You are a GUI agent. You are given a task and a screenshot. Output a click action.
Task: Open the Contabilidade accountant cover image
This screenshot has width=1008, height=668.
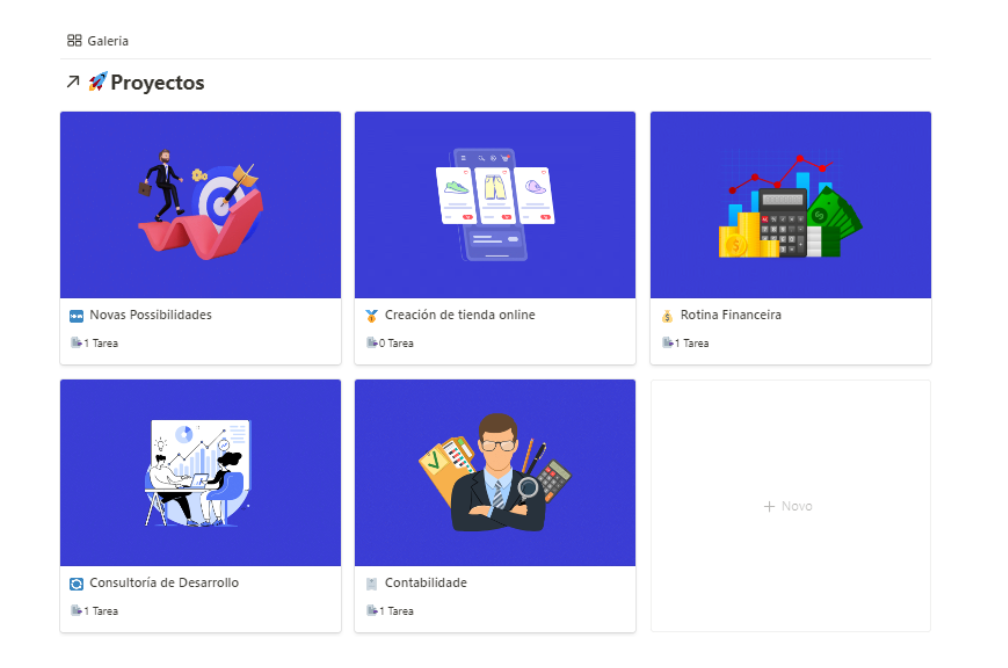tap(495, 473)
